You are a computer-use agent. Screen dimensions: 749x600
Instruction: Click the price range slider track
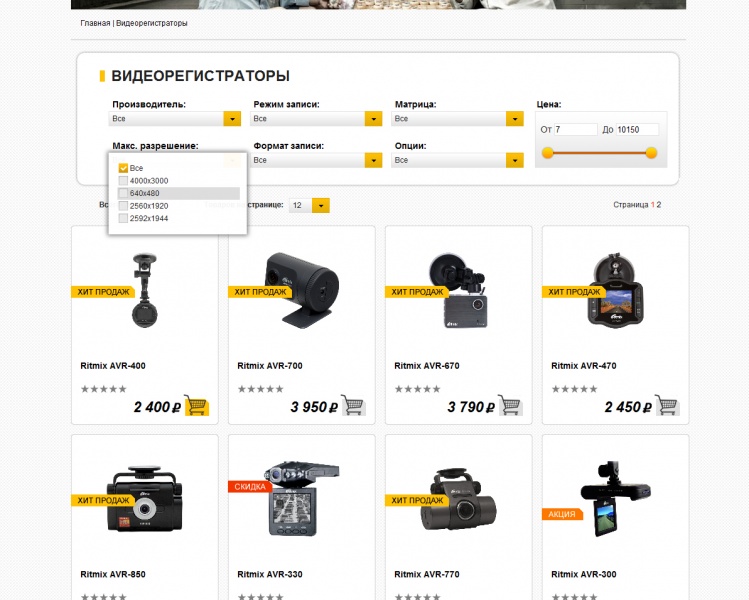click(599, 153)
